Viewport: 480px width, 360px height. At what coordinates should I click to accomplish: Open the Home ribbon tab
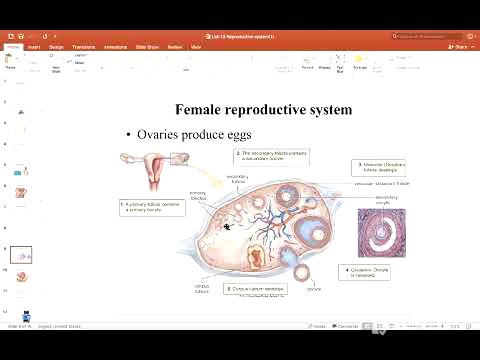13,47
